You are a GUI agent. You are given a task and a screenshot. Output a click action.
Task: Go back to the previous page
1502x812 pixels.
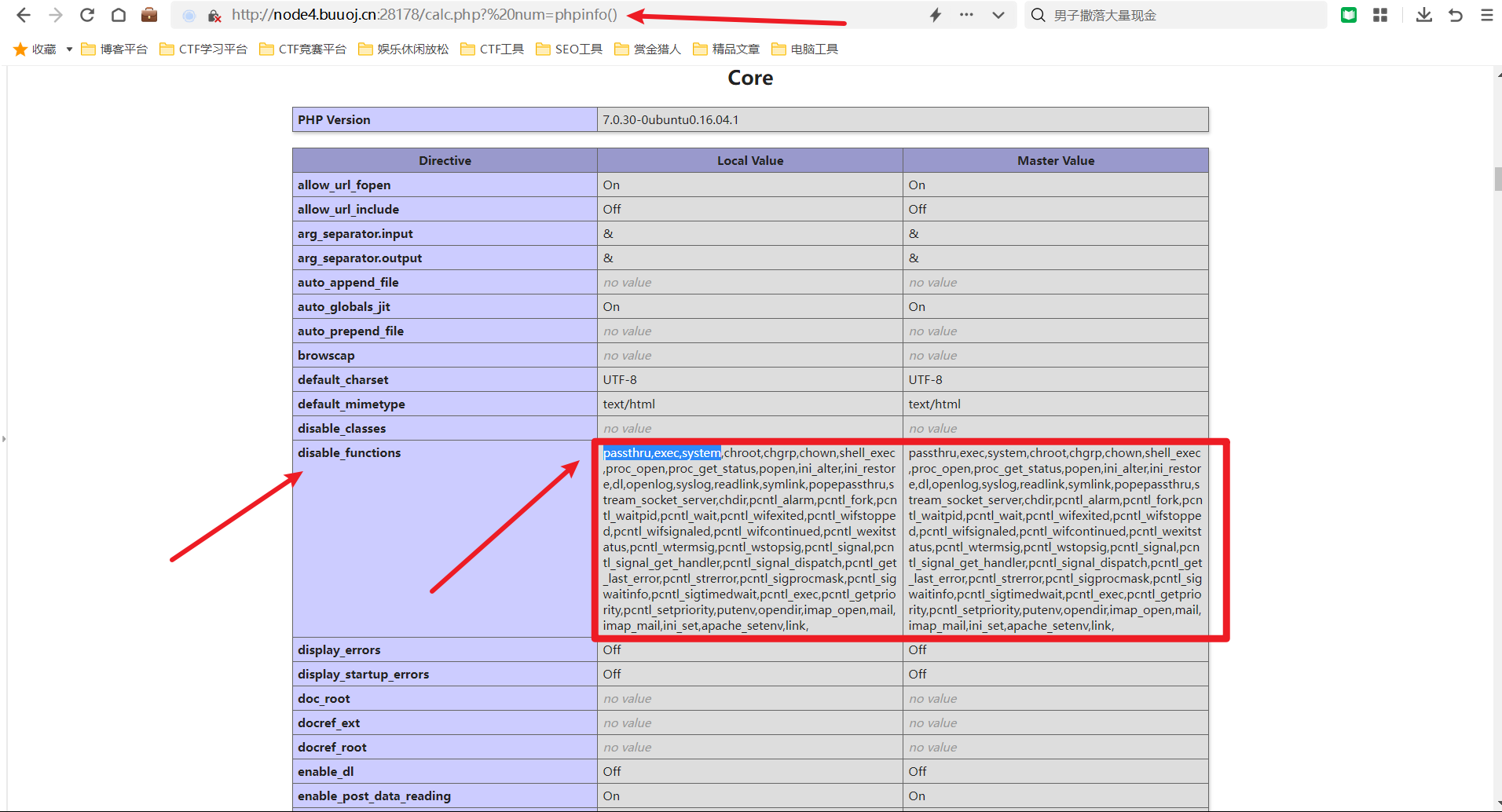click(x=24, y=15)
